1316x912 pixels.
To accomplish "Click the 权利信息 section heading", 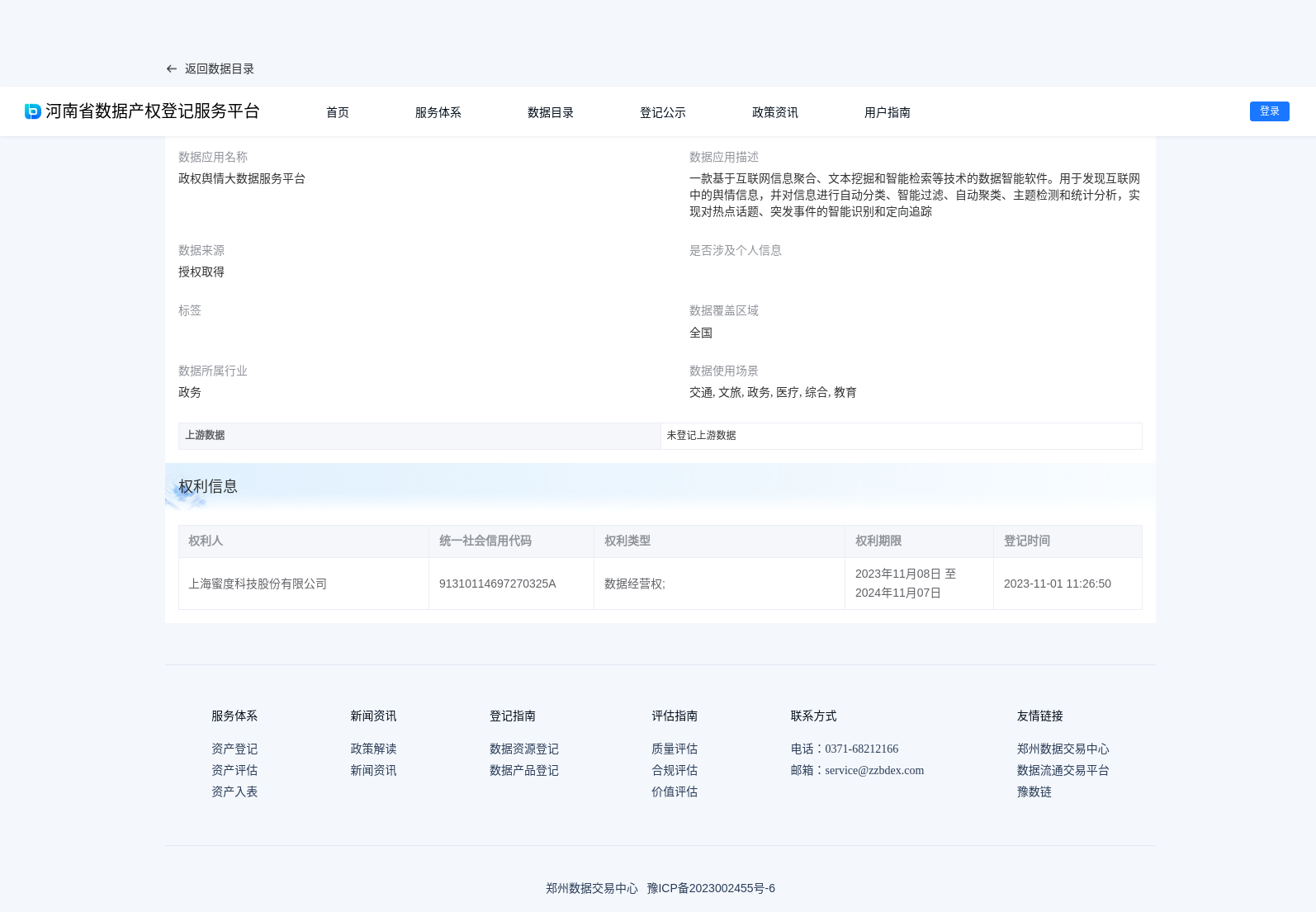I will pos(208,487).
